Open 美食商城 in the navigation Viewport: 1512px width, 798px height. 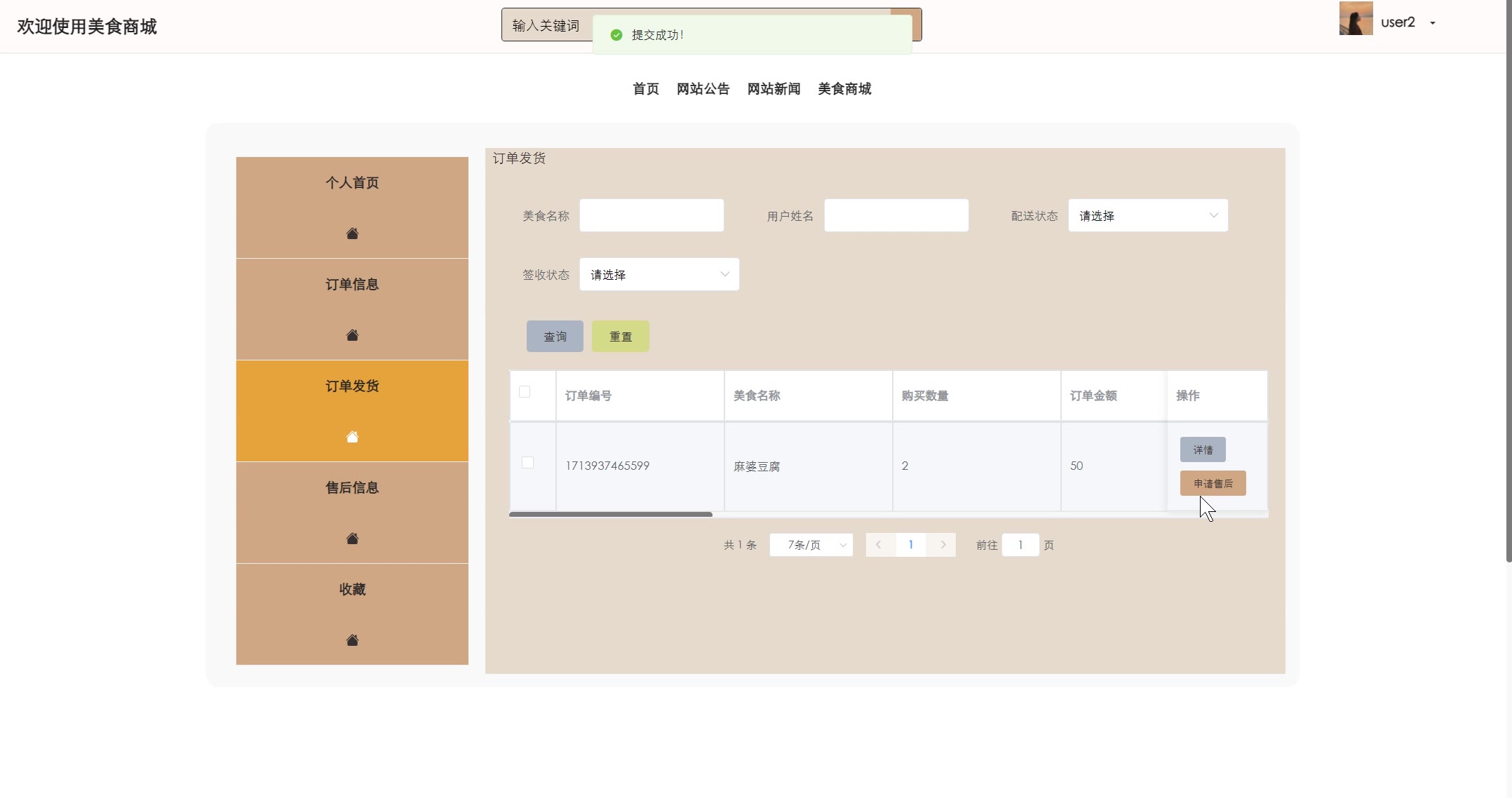tap(844, 89)
